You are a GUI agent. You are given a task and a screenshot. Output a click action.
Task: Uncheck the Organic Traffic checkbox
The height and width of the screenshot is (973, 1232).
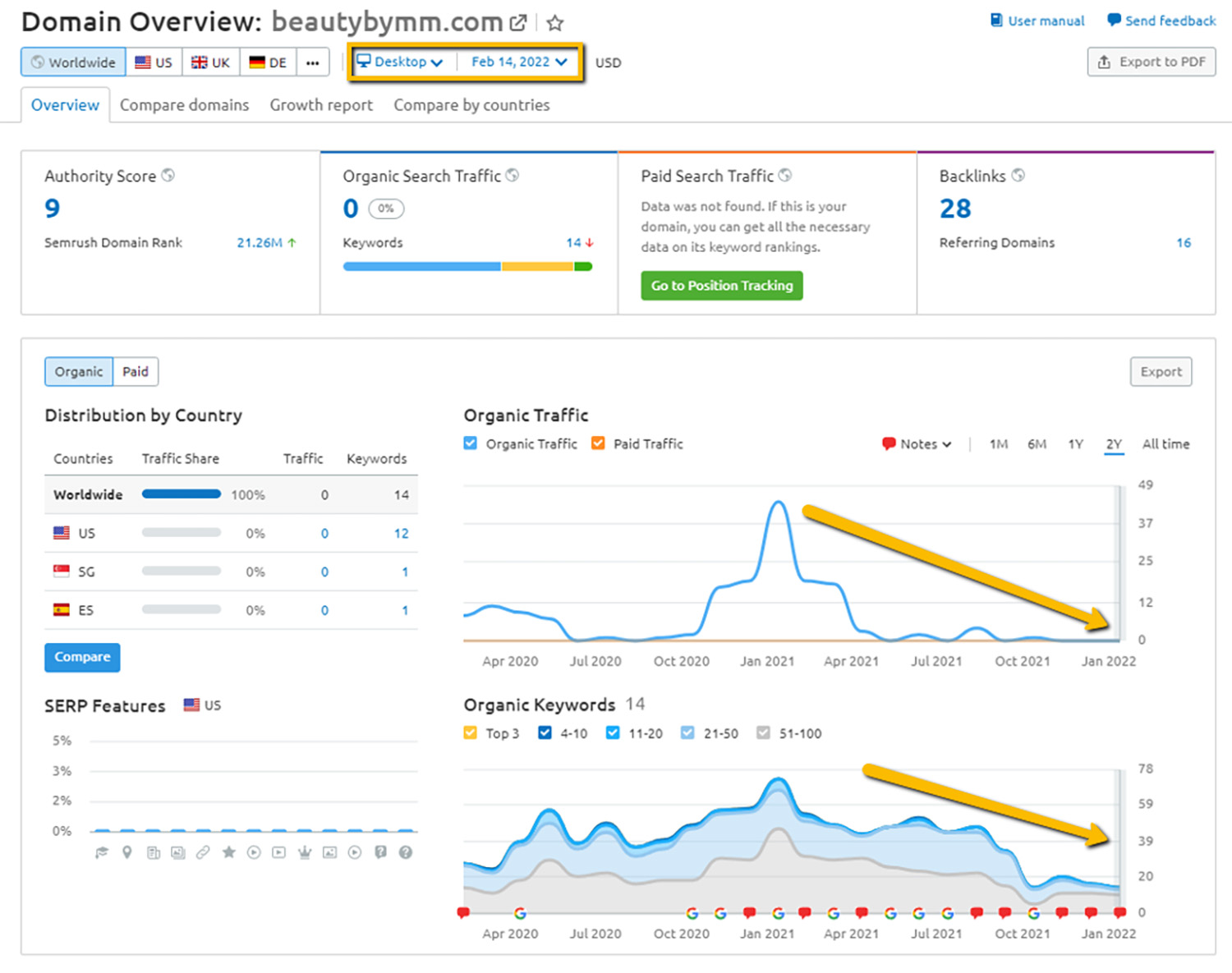[471, 443]
